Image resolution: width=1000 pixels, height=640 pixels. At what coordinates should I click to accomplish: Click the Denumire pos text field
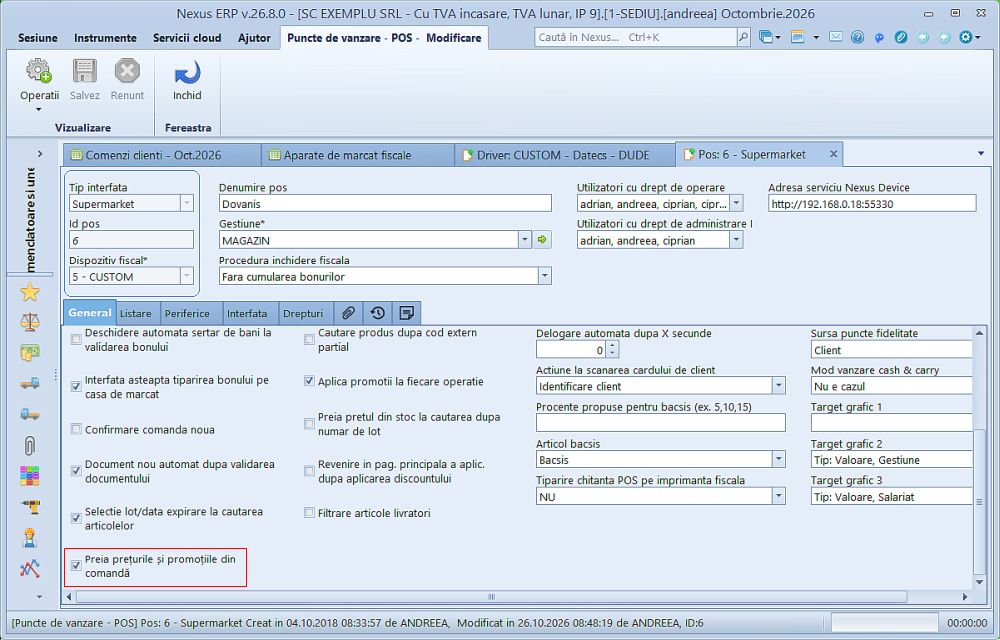coord(385,204)
